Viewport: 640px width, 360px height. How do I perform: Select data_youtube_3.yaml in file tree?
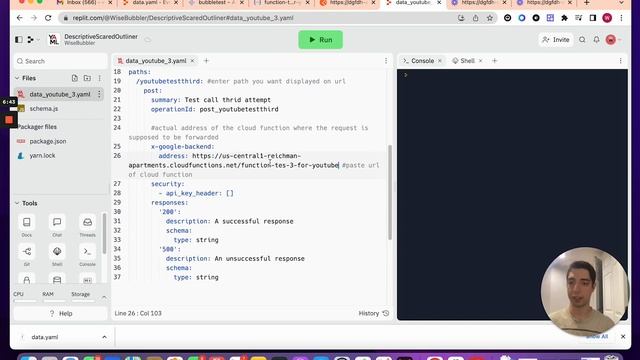pos(59,94)
